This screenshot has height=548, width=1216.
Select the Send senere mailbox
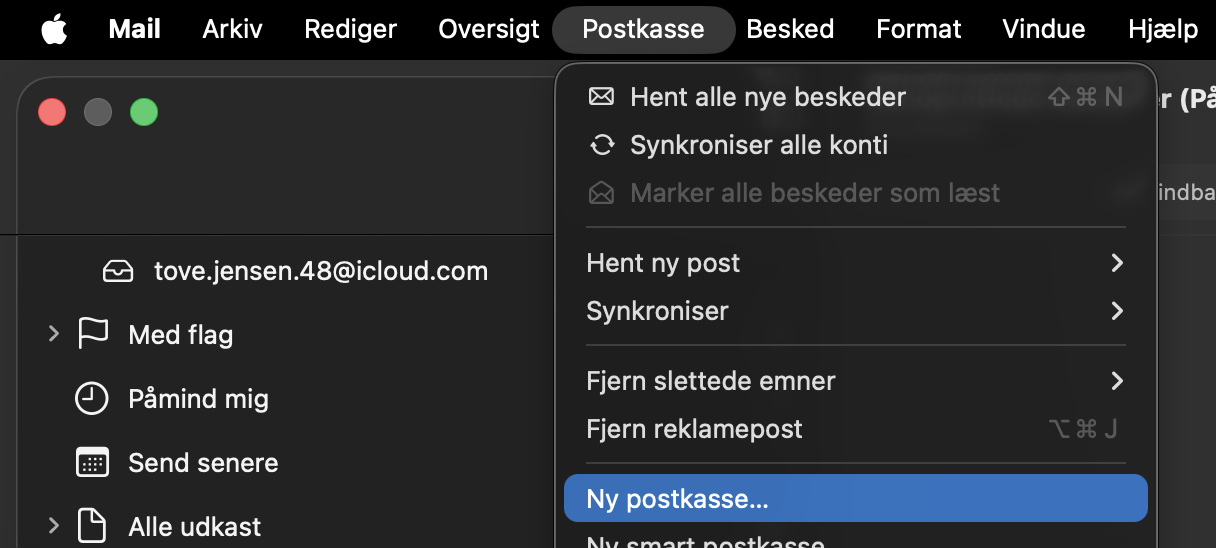pos(203,463)
